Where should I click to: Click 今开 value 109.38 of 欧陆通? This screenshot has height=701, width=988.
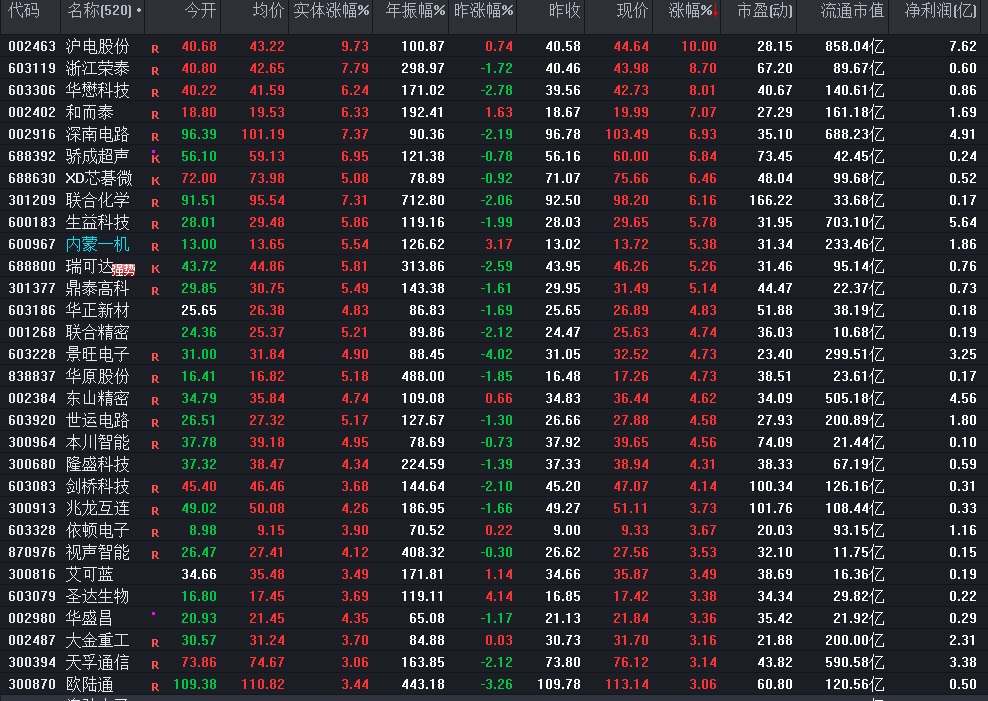pyautogui.click(x=195, y=685)
